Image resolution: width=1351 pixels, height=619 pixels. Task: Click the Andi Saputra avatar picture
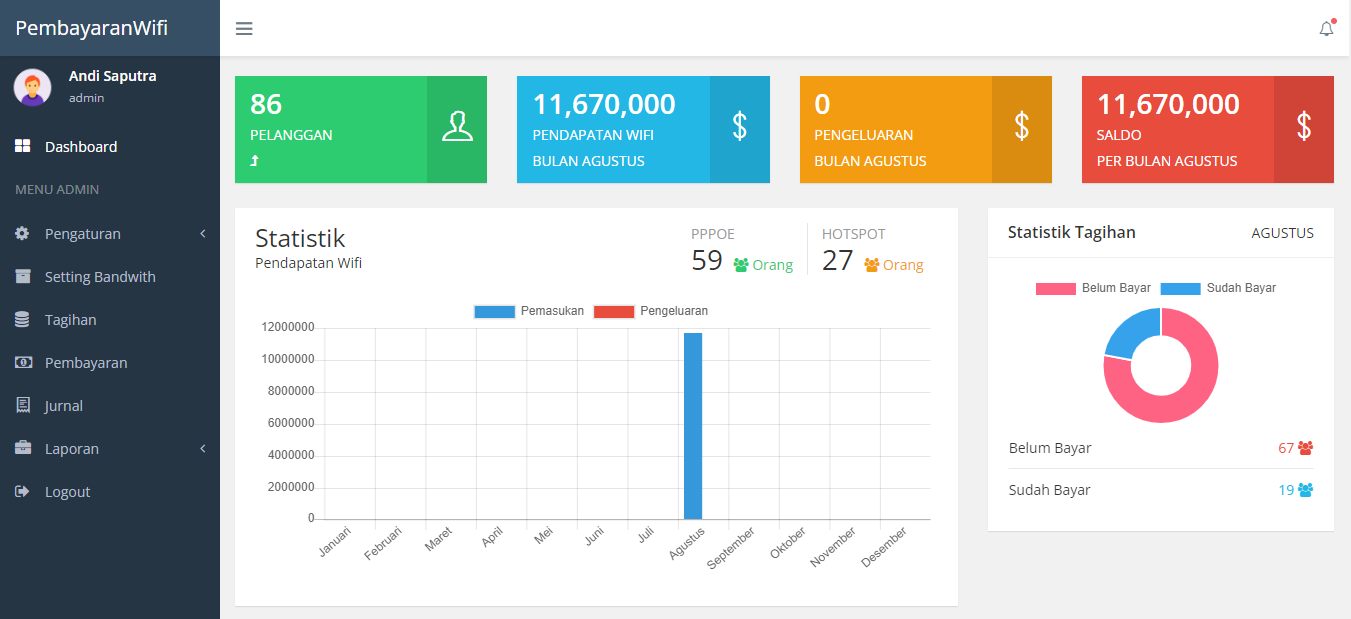[x=32, y=87]
